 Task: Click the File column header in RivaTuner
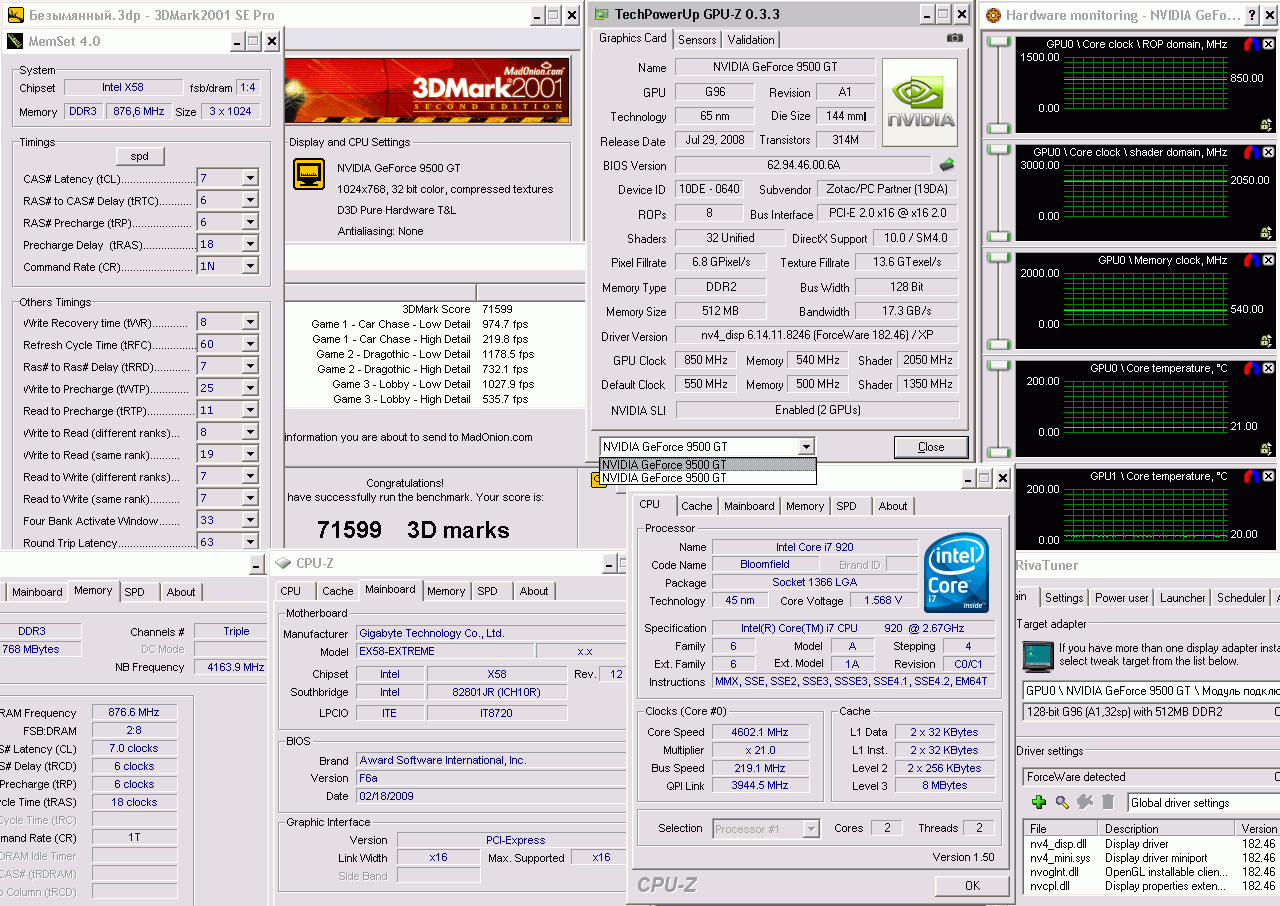1061,829
